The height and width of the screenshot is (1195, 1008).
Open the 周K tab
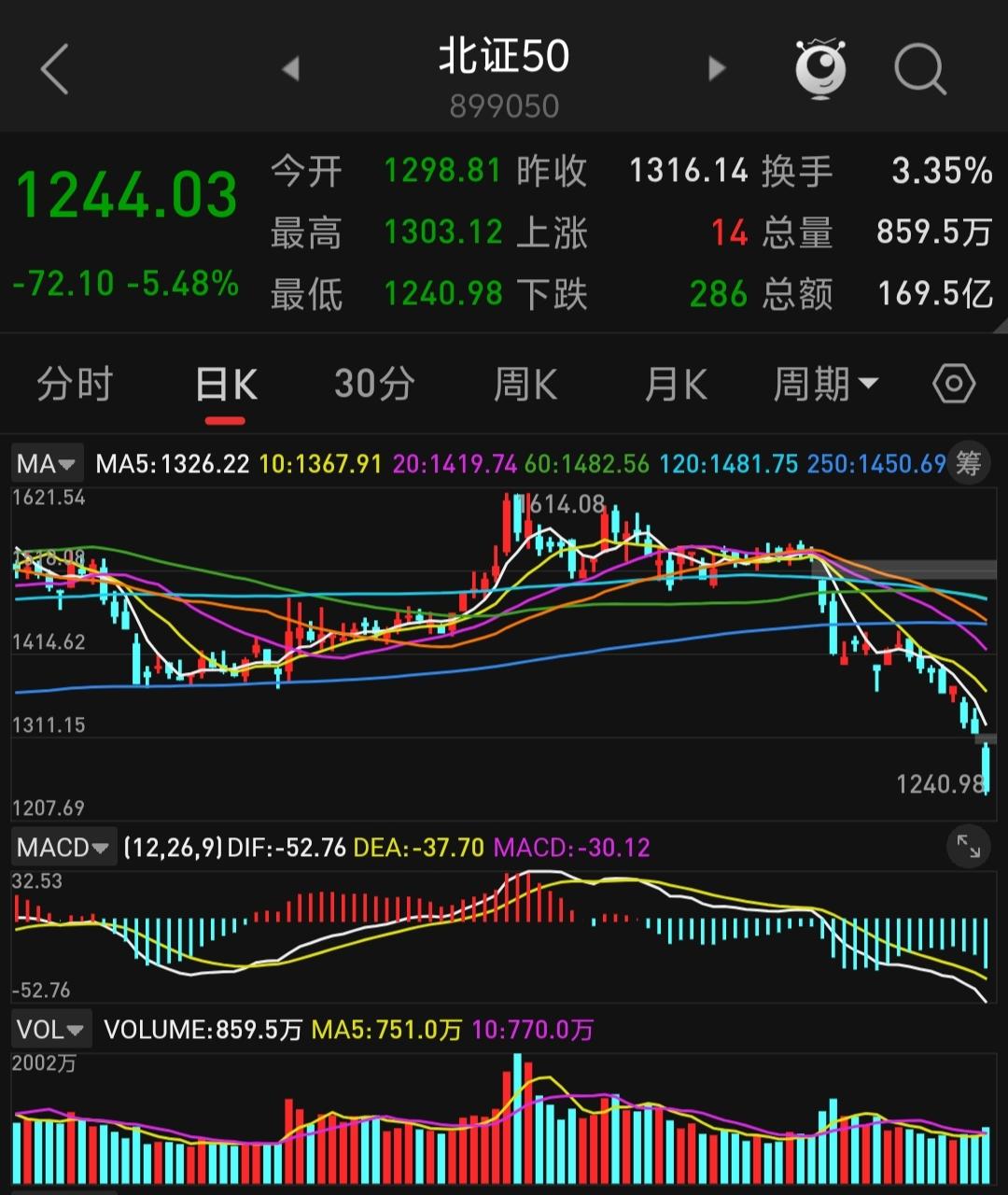point(525,385)
